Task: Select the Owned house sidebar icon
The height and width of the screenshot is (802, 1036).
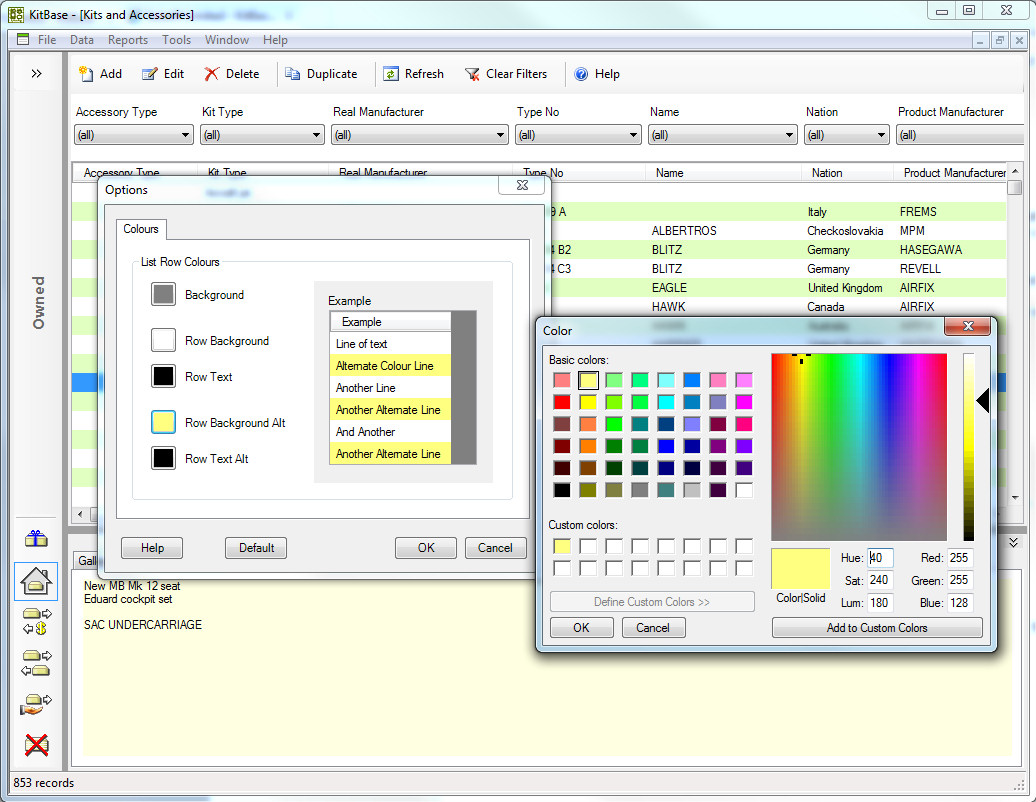Action: tap(36, 581)
